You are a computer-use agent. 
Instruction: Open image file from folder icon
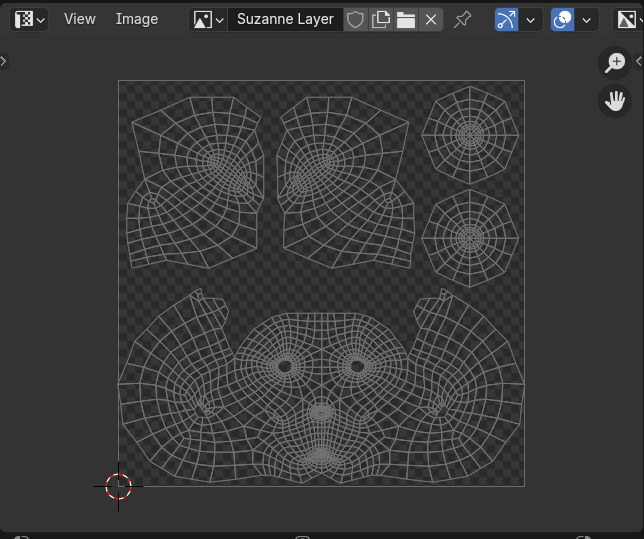point(406,19)
